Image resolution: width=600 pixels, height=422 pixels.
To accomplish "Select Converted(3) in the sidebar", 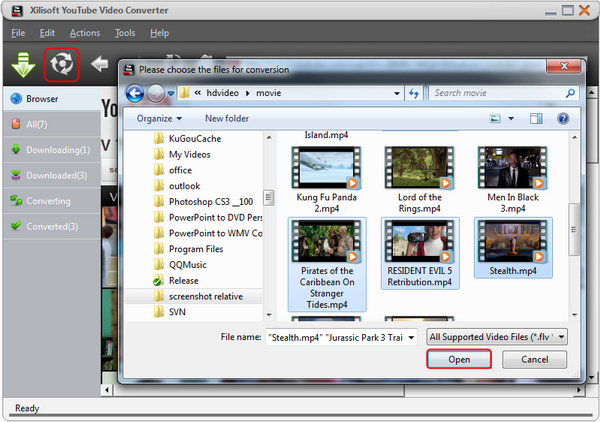I will pyautogui.click(x=52, y=226).
